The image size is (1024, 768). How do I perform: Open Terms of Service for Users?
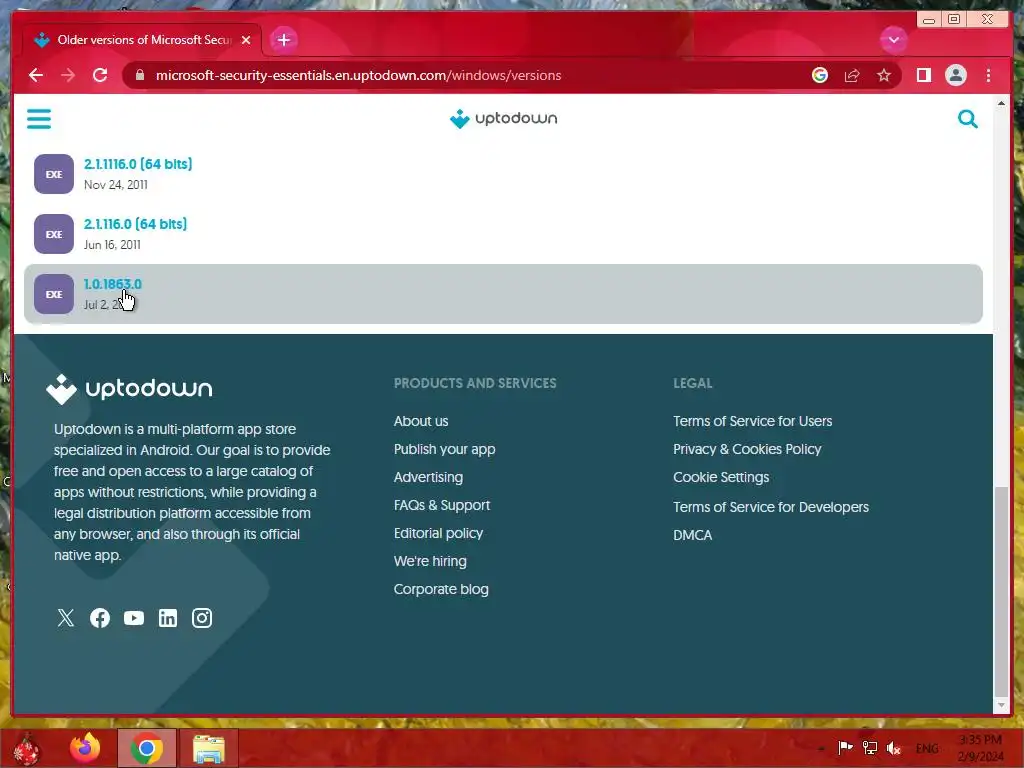tap(752, 421)
